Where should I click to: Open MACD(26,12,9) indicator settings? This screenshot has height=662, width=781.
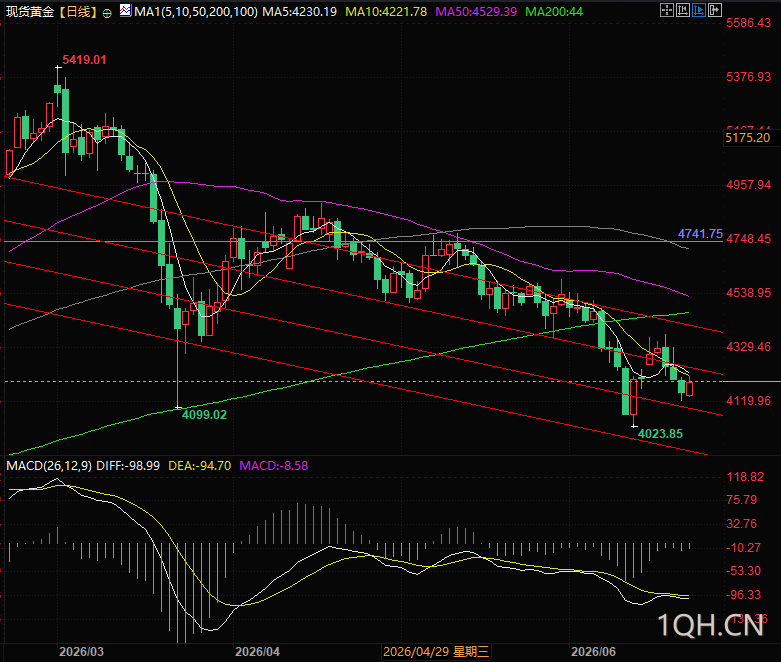point(49,466)
